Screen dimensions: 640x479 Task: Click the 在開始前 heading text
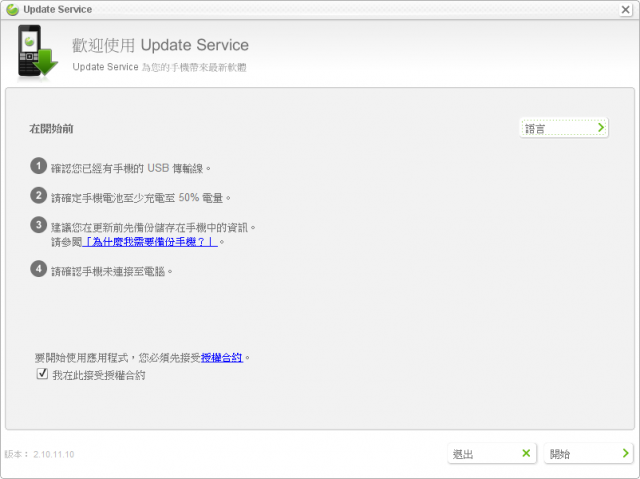coord(51,129)
